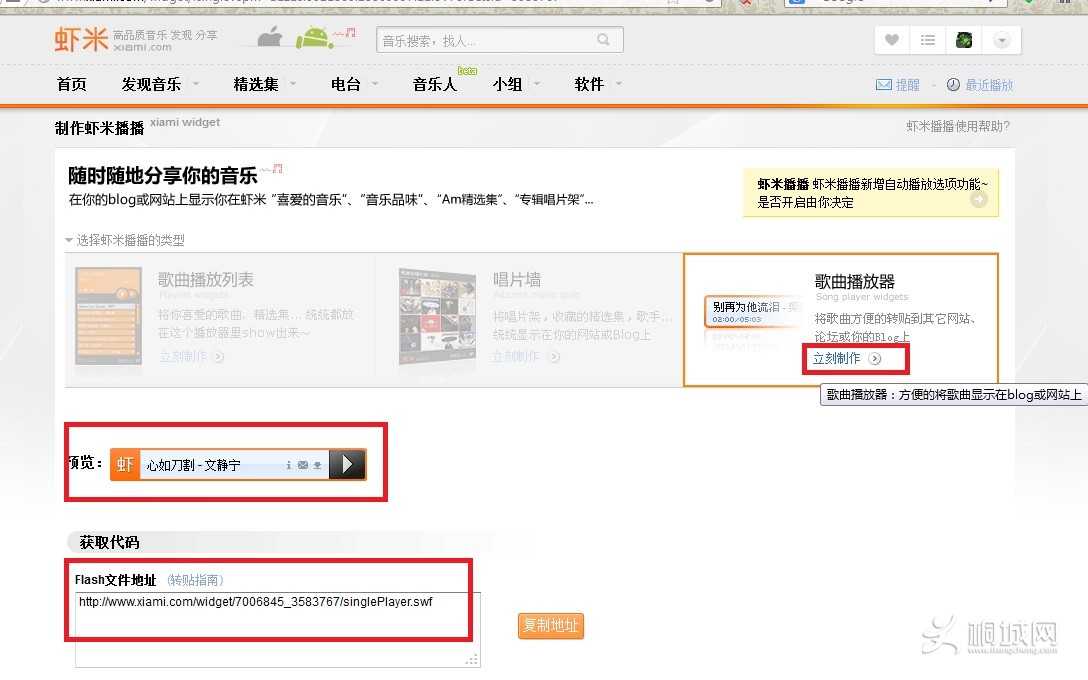This screenshot has width=1088, height=680.
Task: Open 发现音乐 menu item
Action: coord(151,84)
